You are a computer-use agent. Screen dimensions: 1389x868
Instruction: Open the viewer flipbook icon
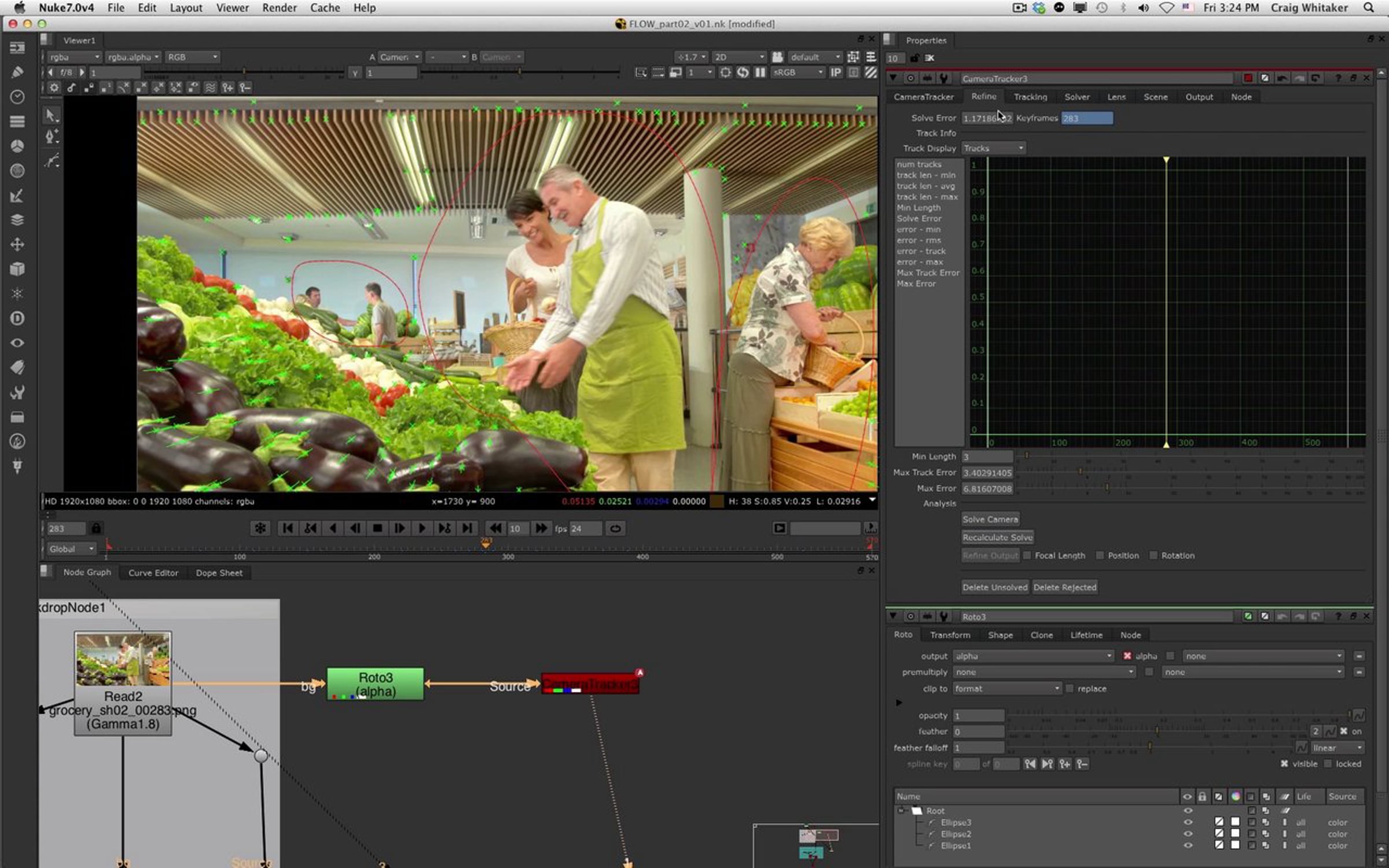point(780,528)
